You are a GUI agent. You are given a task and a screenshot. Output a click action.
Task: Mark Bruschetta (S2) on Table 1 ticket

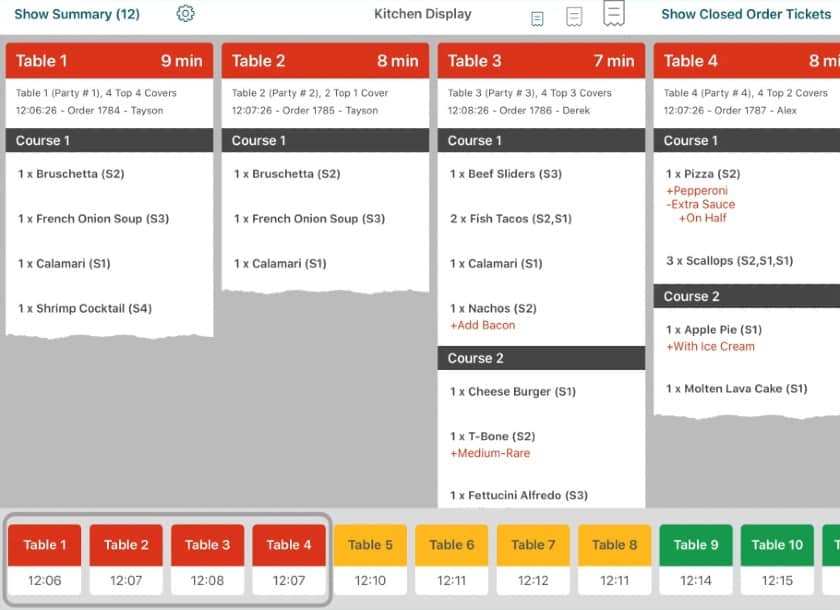71,174
